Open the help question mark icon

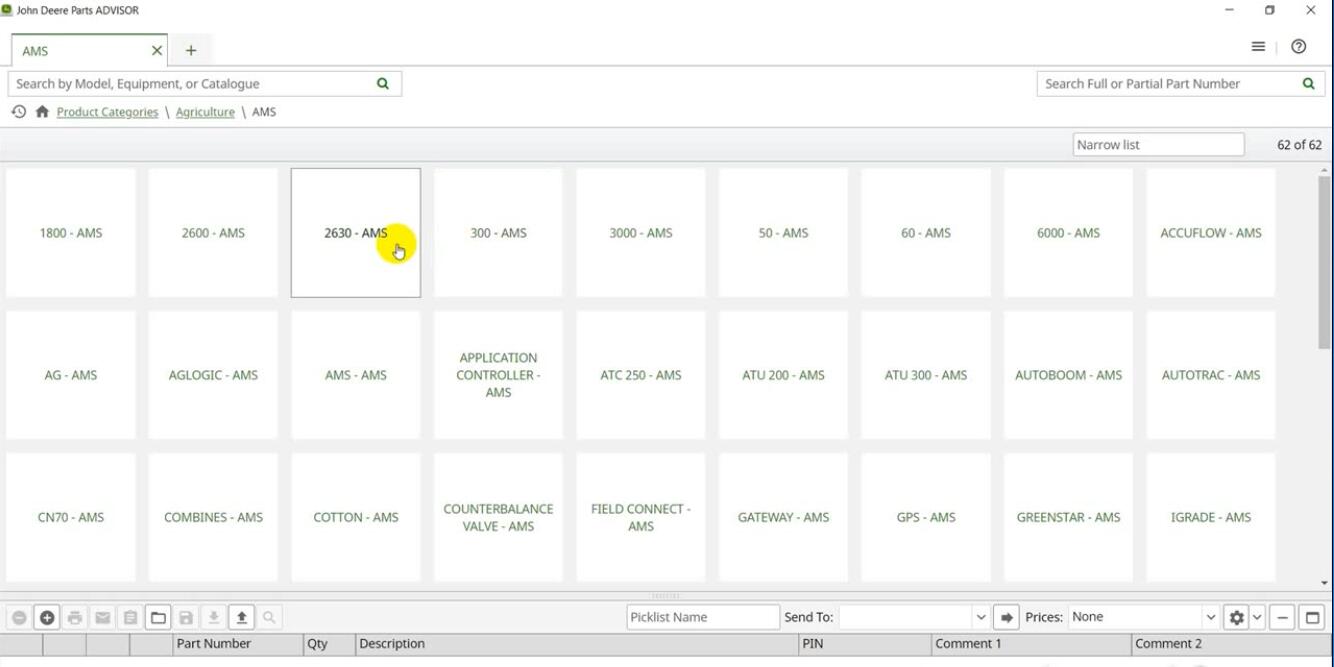(1299, 47)
